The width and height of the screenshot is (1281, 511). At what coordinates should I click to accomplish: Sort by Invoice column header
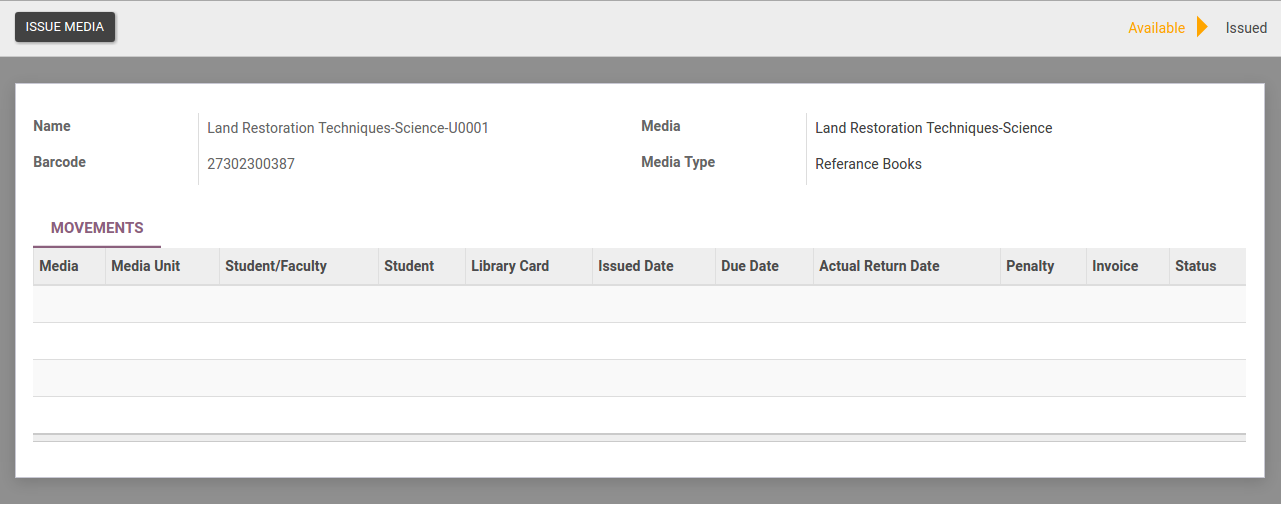pyautogui.click(x=1115, y=266)
